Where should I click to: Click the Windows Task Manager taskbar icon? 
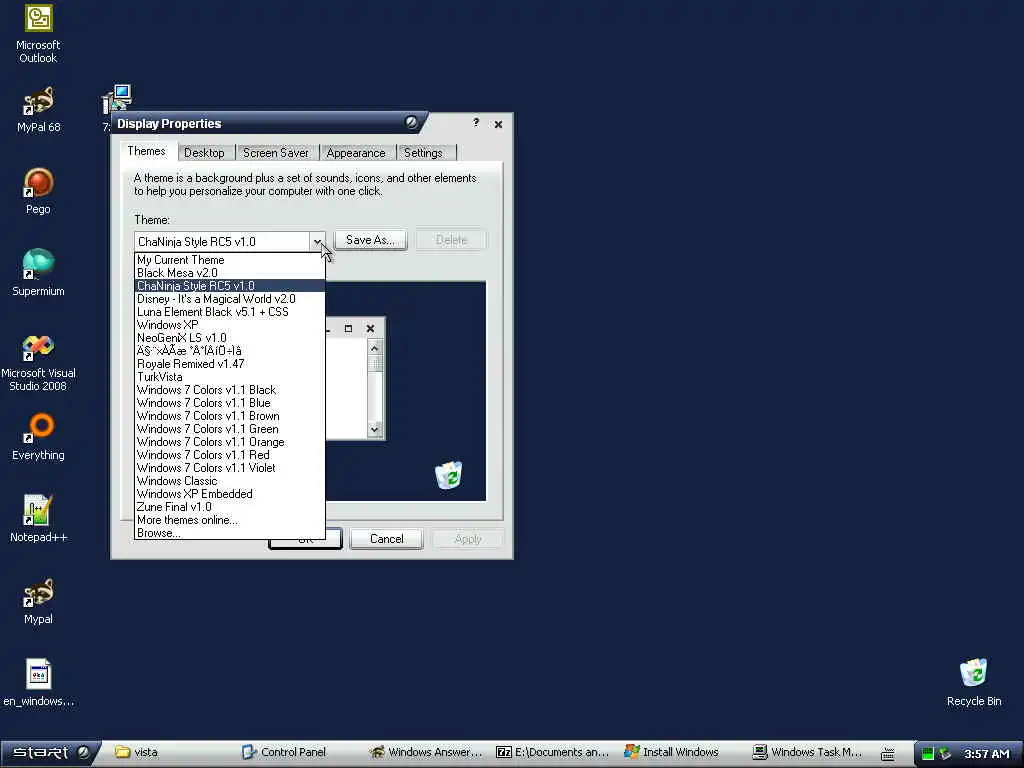click(808, 752)
